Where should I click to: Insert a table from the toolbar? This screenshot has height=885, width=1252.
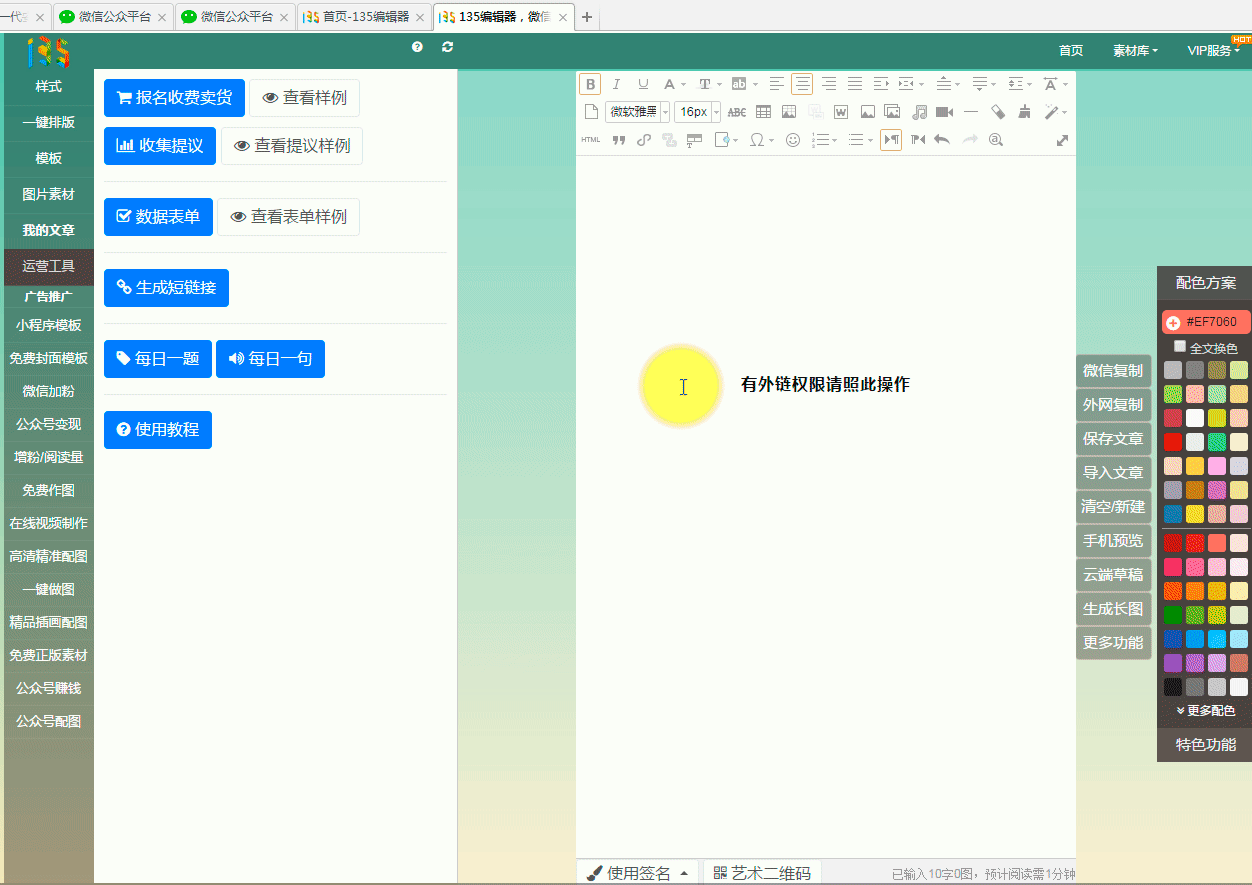763,112
